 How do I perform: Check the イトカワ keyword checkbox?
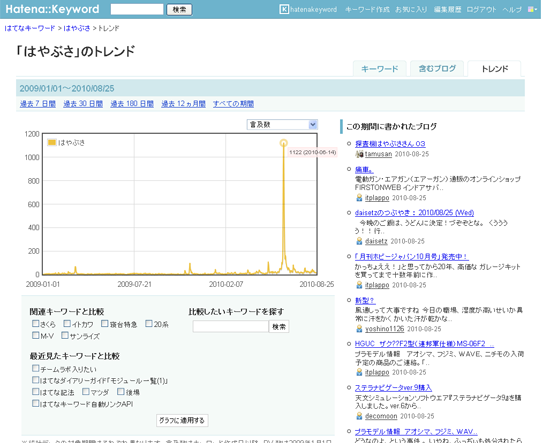(67, 324)
